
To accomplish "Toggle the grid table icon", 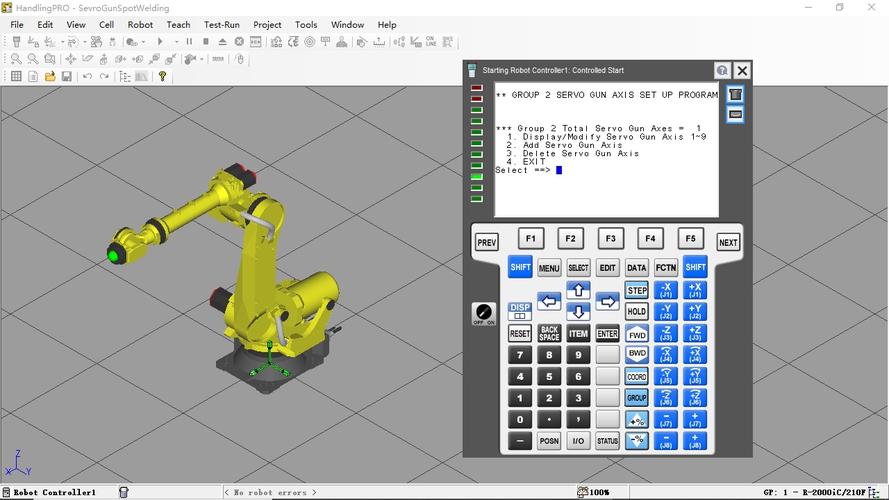I will point(16,76).
